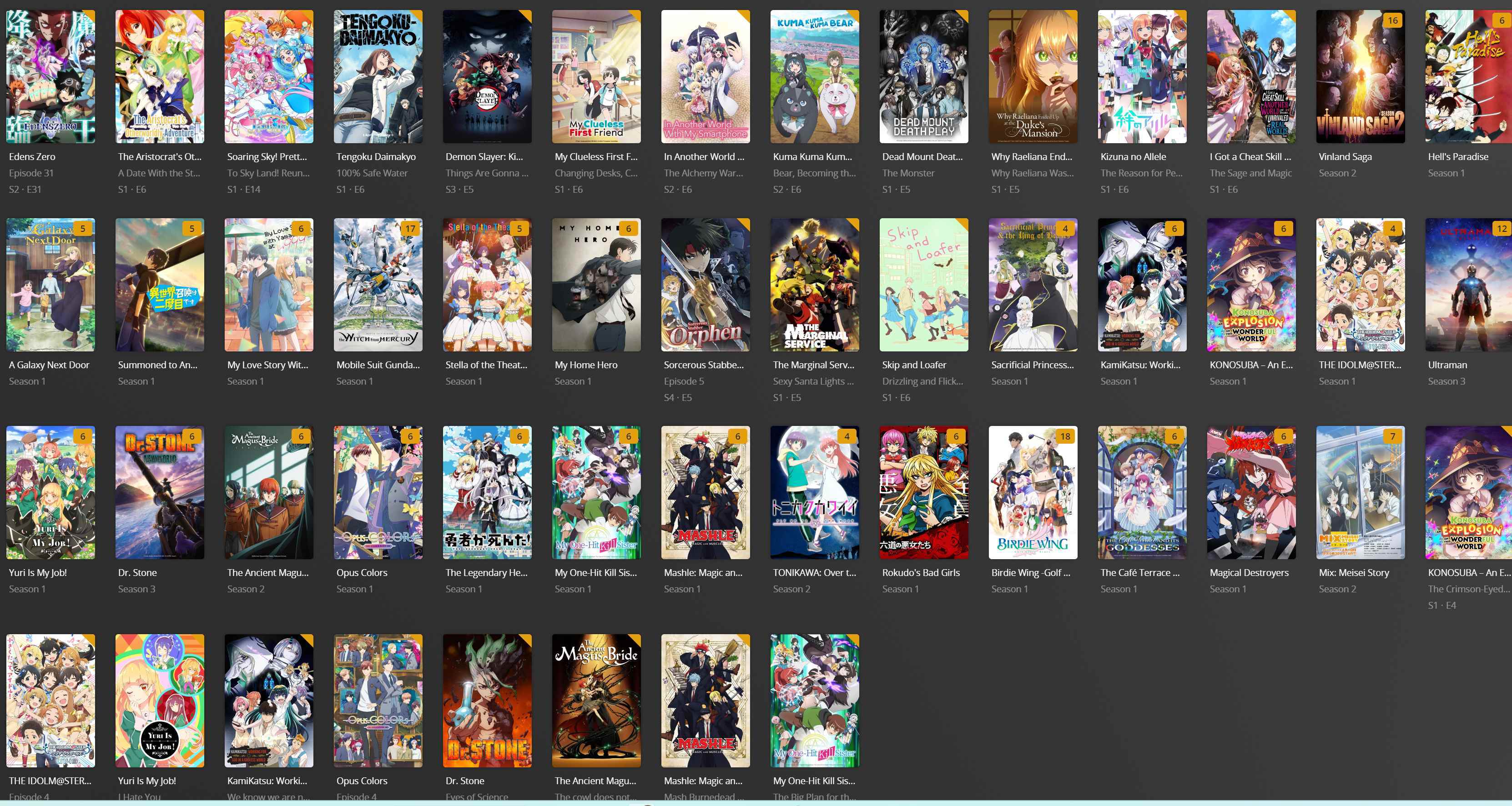Open the A Galaxy Next Door poster

click(50, 285)
